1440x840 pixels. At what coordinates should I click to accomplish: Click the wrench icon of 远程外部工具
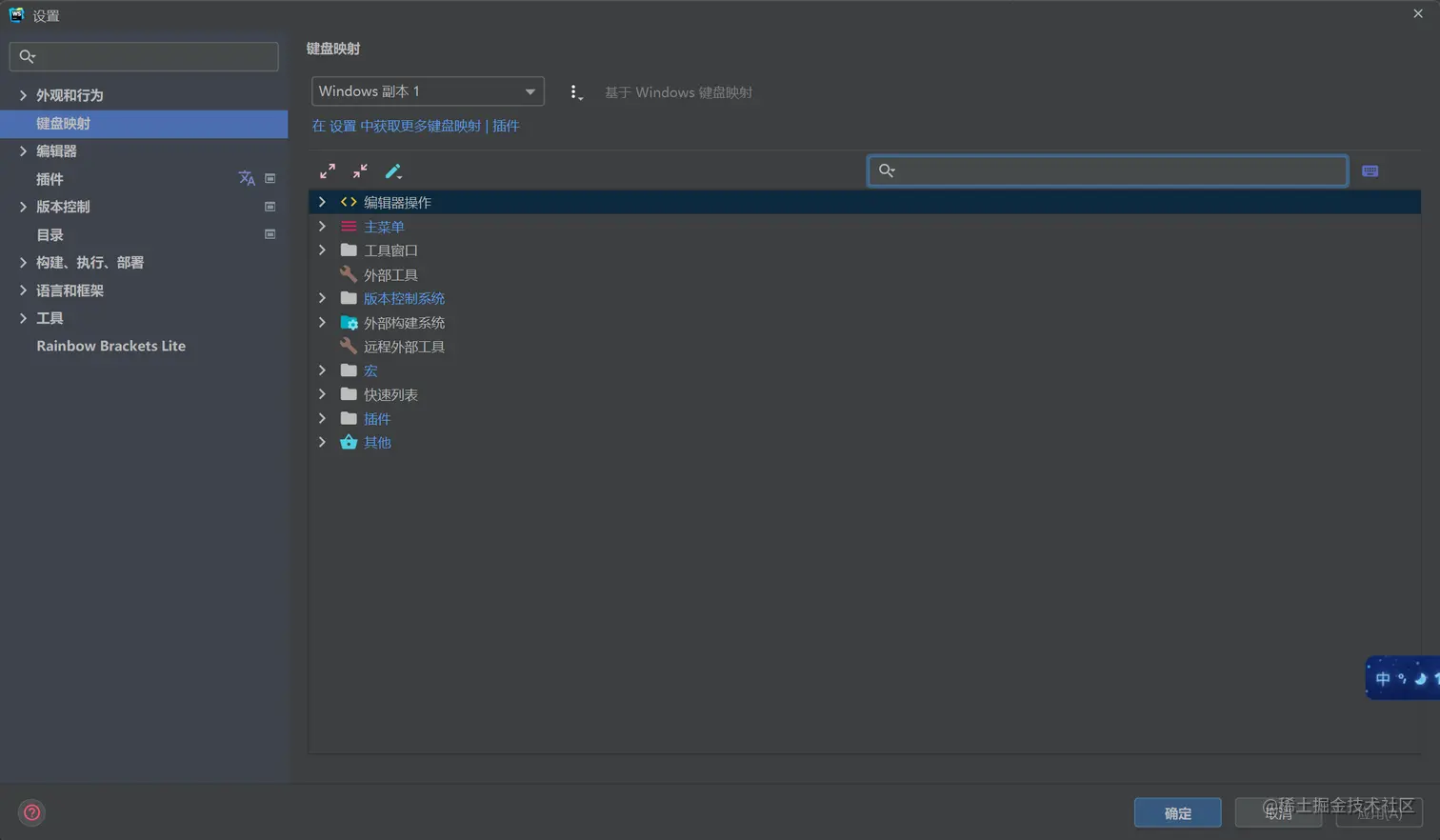349,347
